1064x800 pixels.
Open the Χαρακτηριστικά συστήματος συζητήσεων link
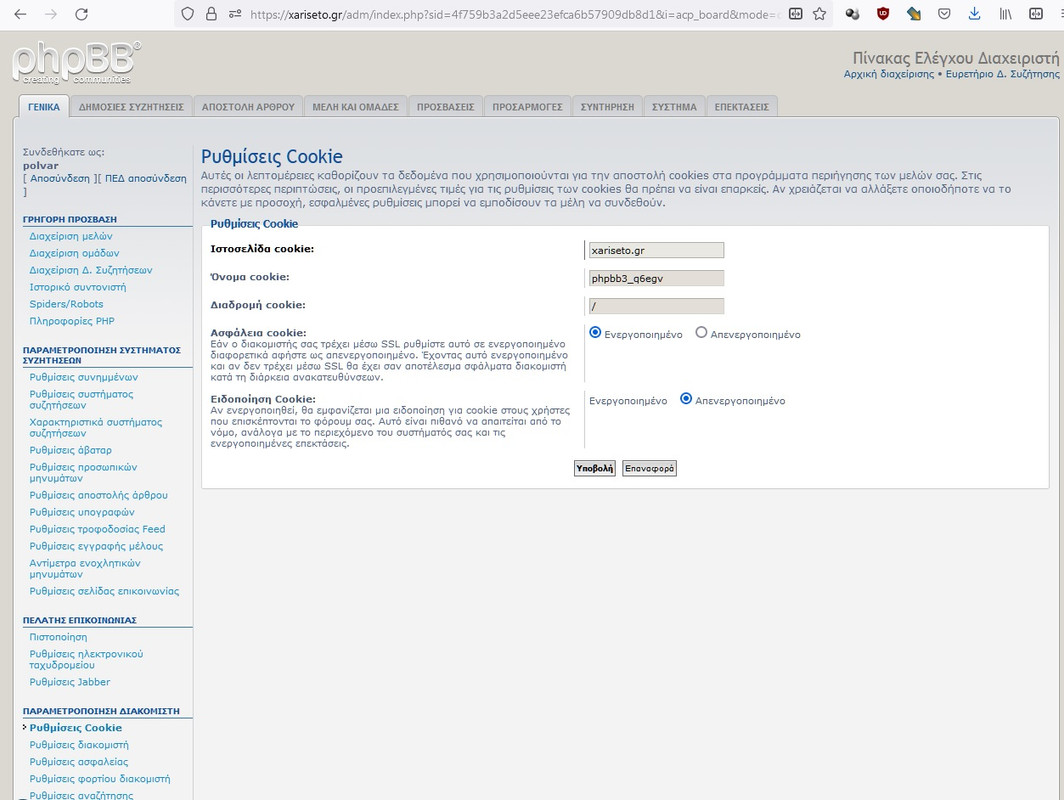click(x=96, y=427)
